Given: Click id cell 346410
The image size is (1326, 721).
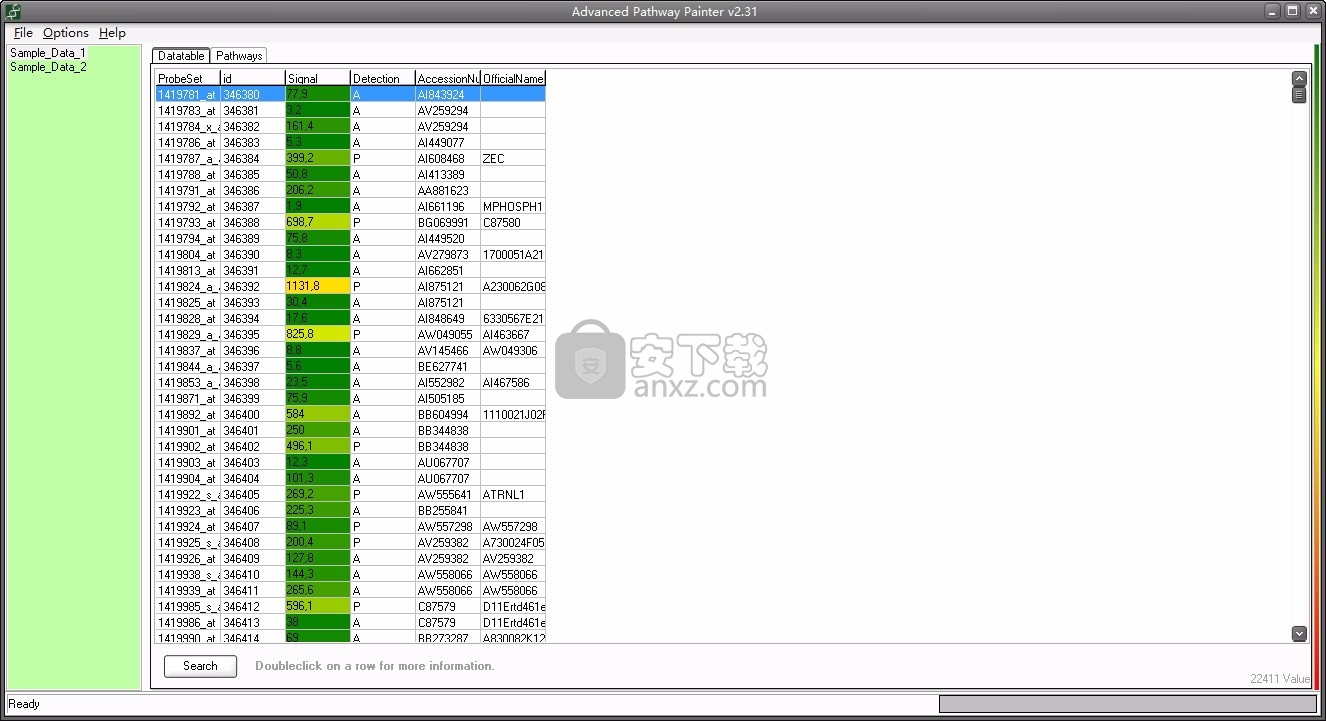Looking at the screenshot, I should 252,574.
